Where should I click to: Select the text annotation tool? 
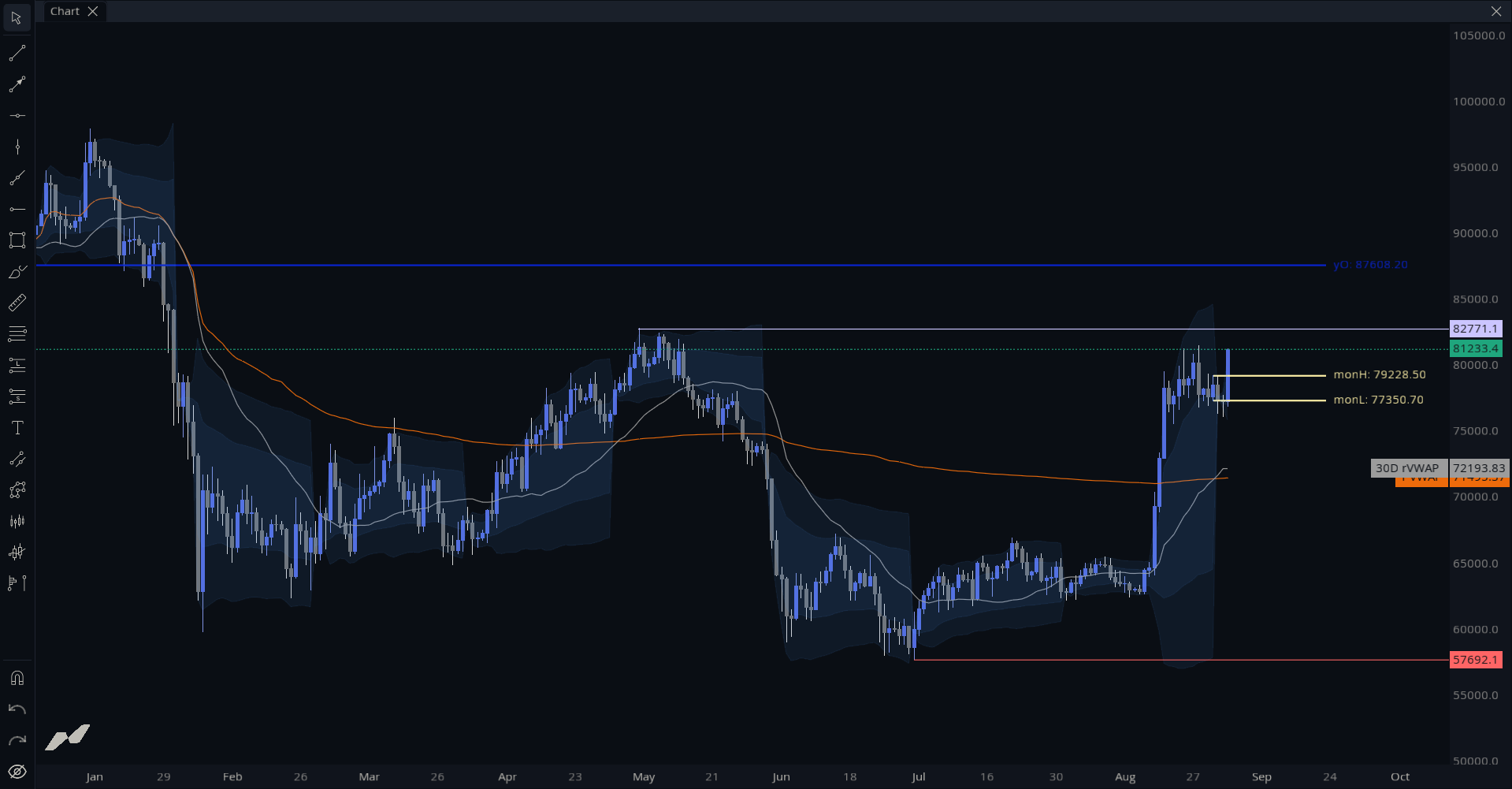pyautogui.click(x=17, y=428)
